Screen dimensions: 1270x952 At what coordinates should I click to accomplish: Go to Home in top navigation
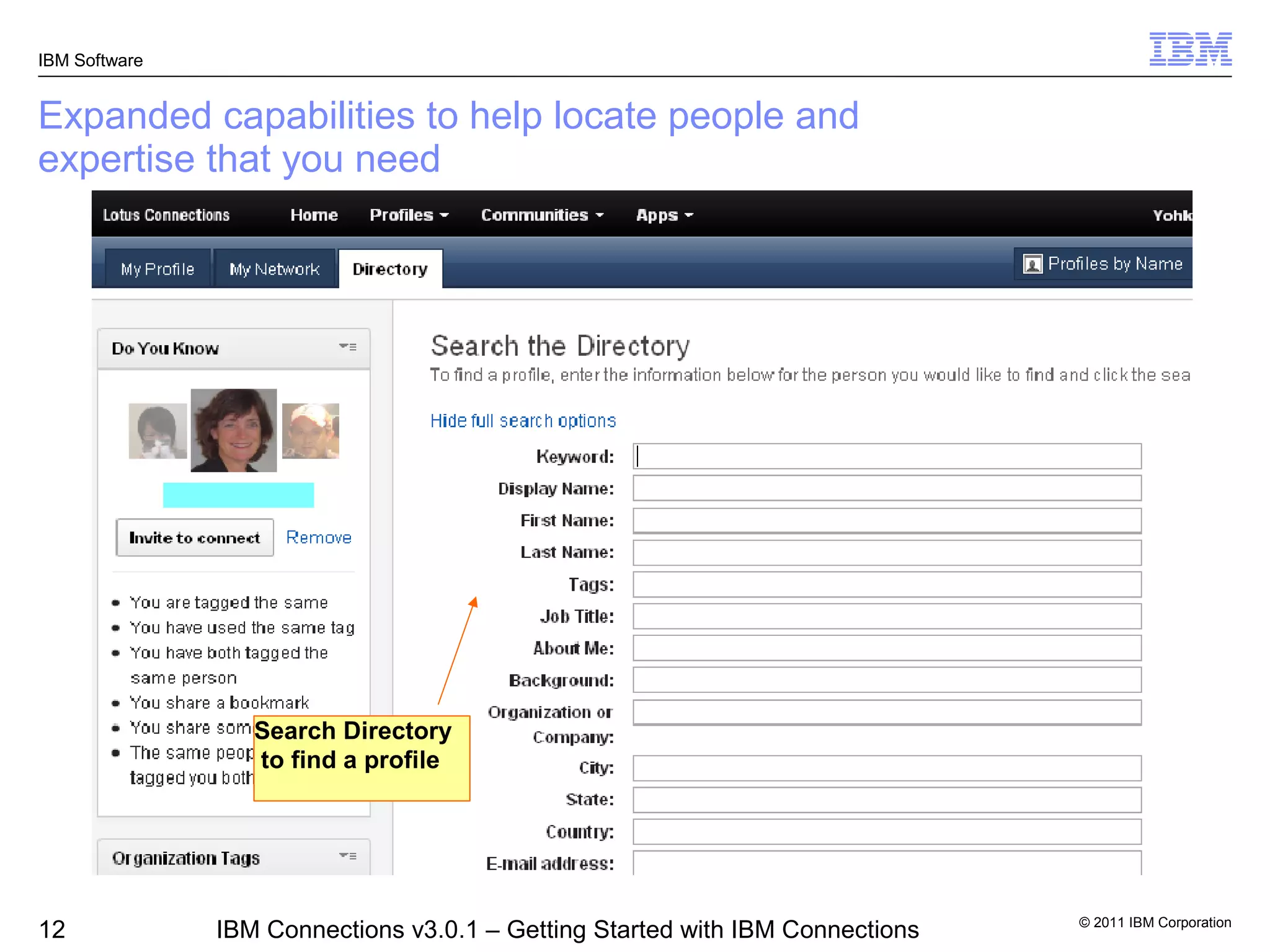(x=314, y=215)
